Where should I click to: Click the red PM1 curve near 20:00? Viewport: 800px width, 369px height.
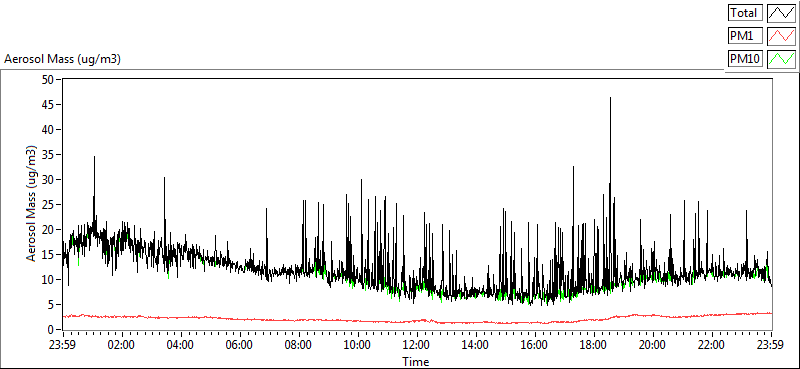pos(653,316)
